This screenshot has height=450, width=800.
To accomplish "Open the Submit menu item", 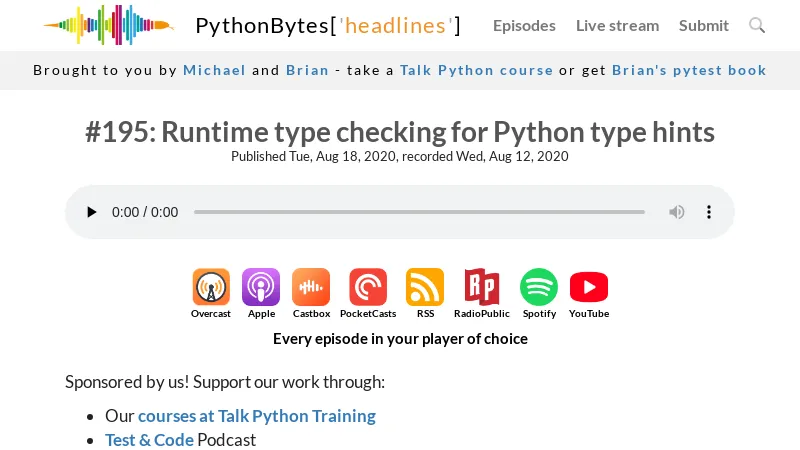I will (x=704, y=25).
